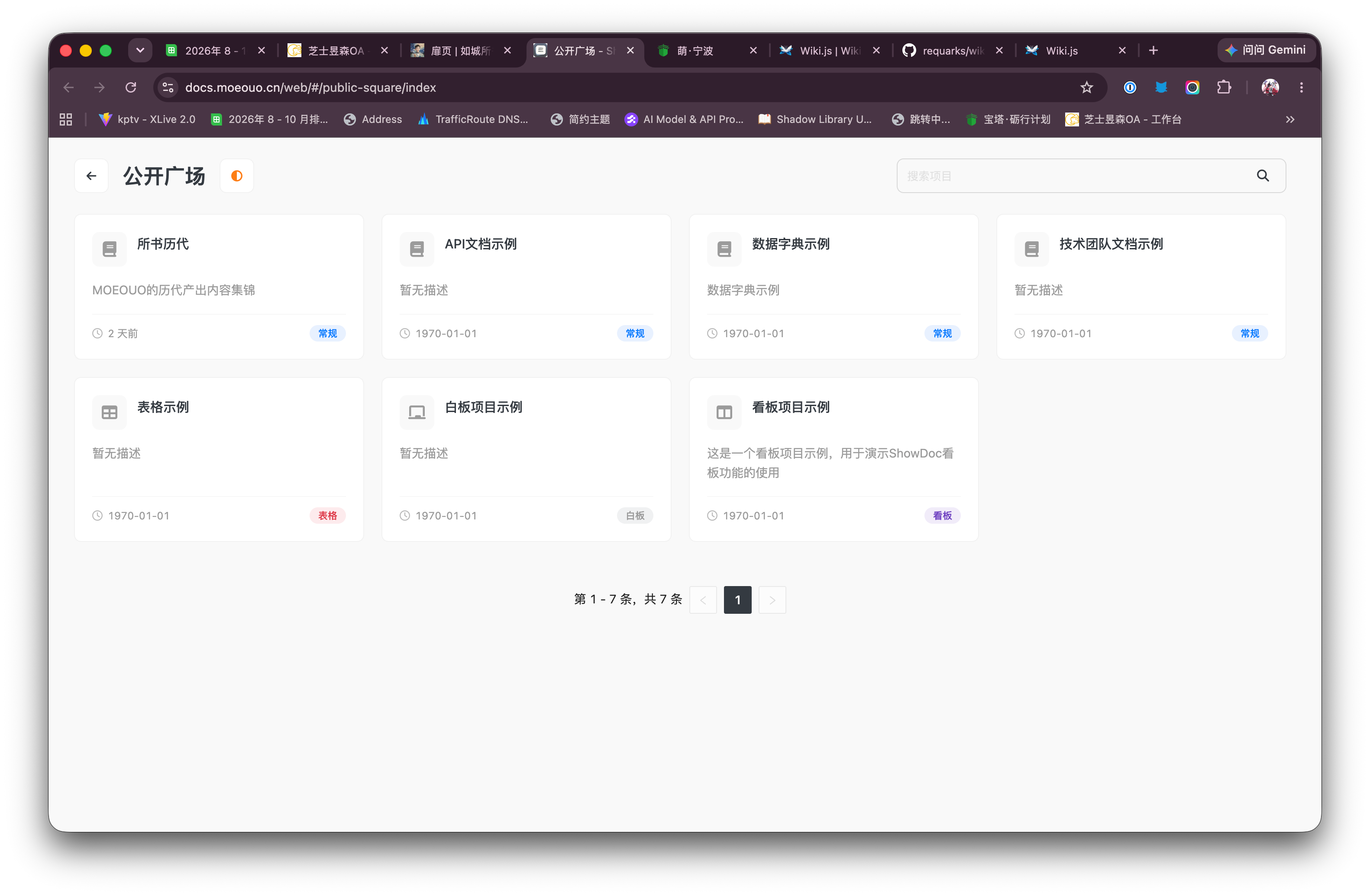Click the 表格示例 table icon

[x=110, y=412]
